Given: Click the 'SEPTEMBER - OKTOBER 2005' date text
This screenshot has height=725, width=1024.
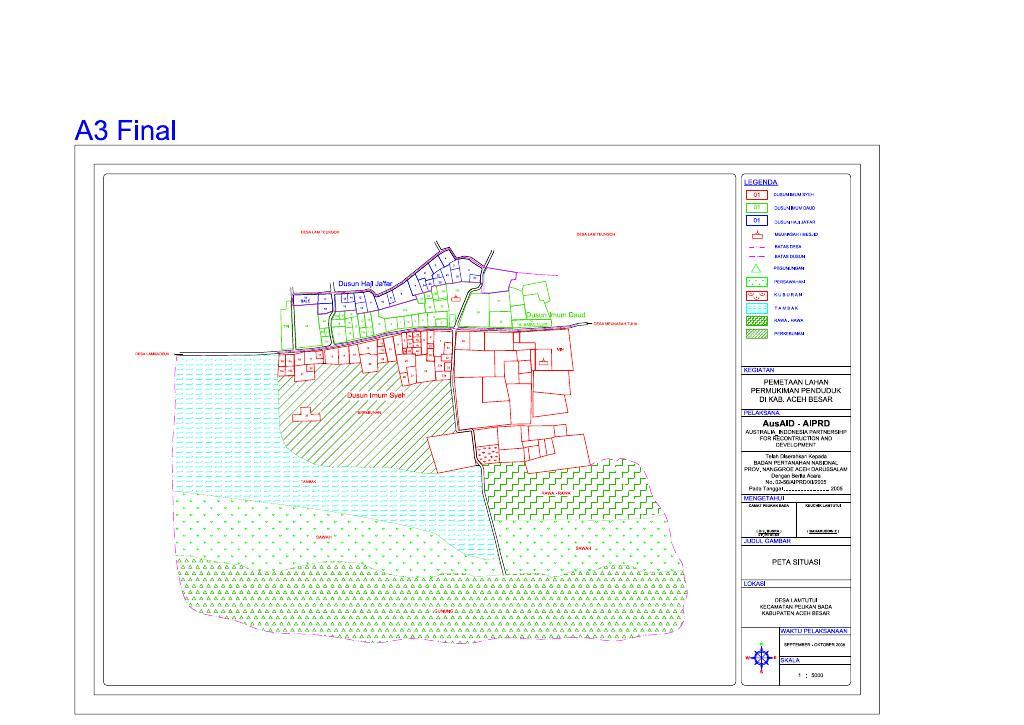Looking at the screenshot, I should [x=814, y=644].
